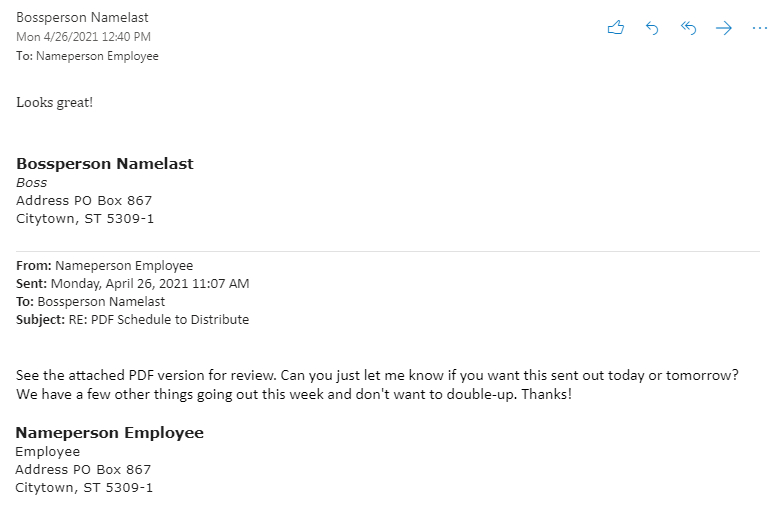Click the date Mon 4/26/2021 12:40 PM
The image size is (783, 514).
click(83, 36)
